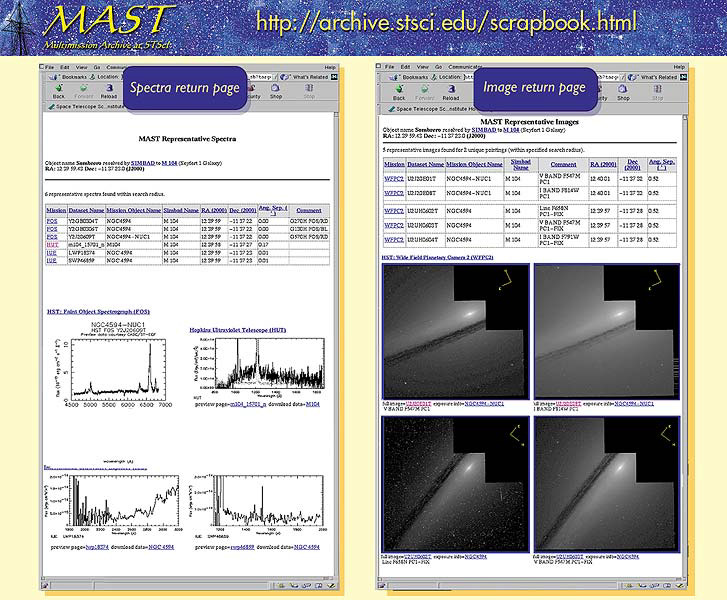Open Help menu in Image browser window

click(679, 66)
